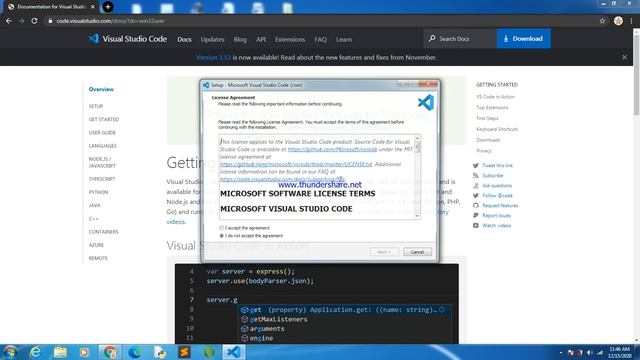Click the Overview item in docs sidebar
640x360 pixels.
[101, 89]
